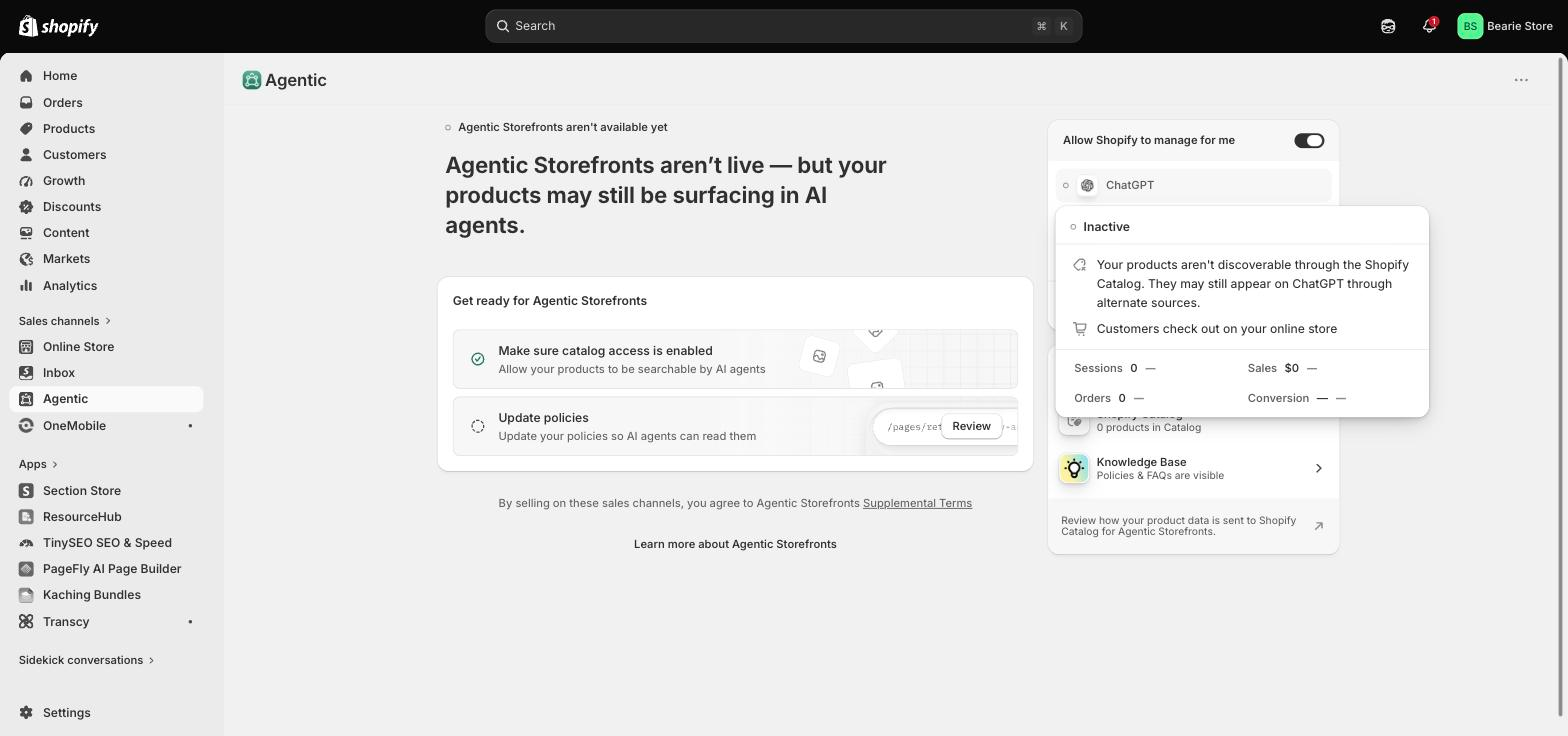Click the catalog access green checkmark
This screenshot has height=736, width=1568.
[x=478, y=359]
